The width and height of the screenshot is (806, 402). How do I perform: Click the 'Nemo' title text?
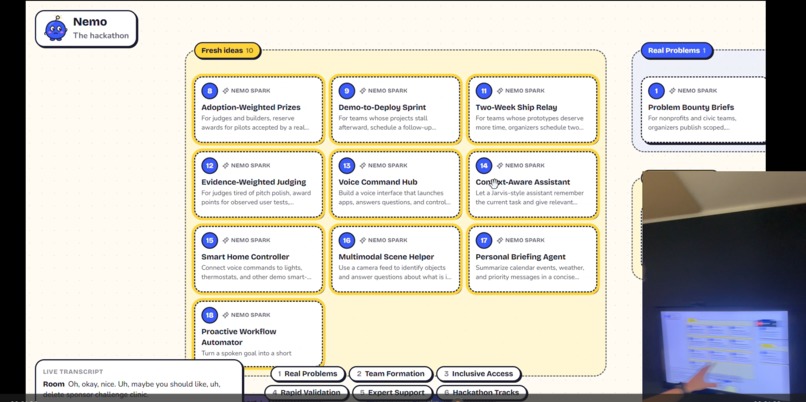[x=90, y=22]
